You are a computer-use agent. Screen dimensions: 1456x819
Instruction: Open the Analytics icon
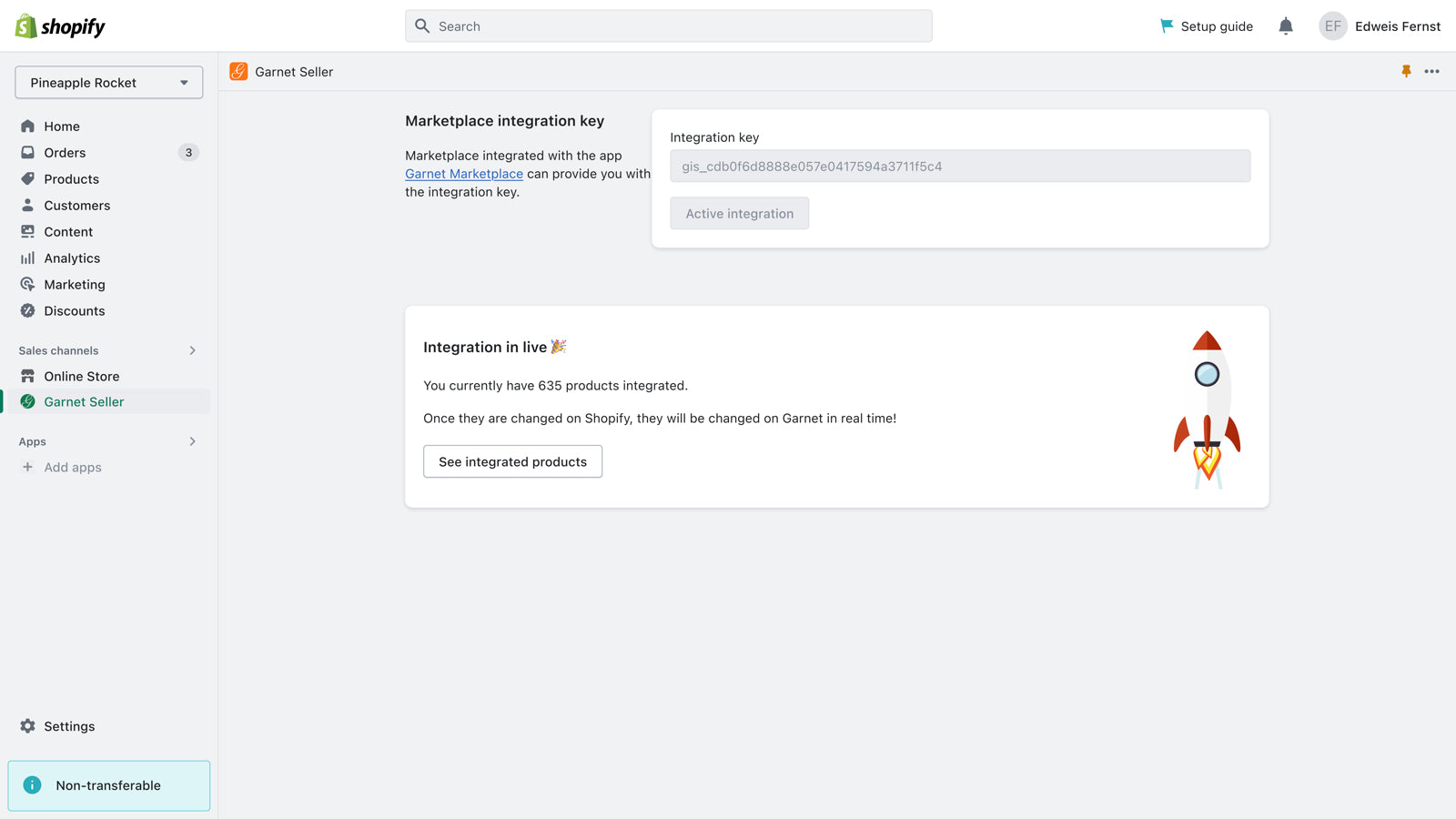click(x=28, y=258)
